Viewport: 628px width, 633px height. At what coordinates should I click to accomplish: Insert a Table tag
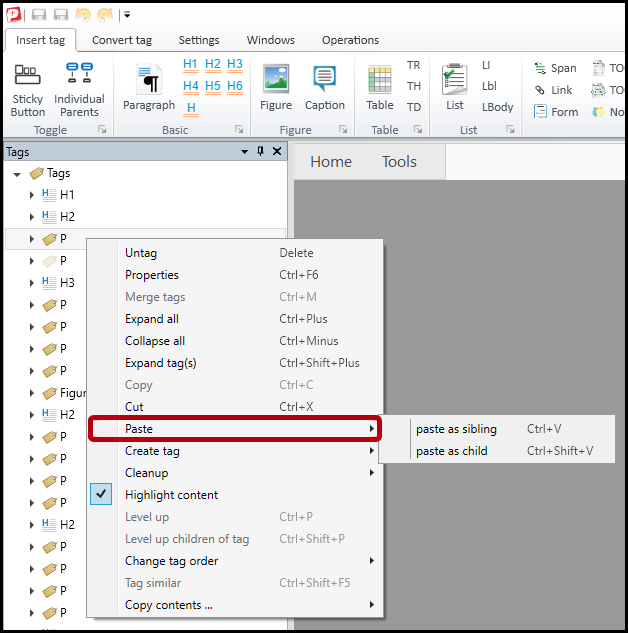[380, 87]
